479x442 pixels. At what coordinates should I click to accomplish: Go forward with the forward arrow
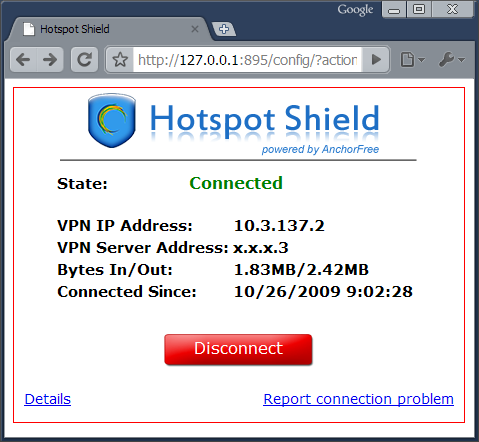50,60
